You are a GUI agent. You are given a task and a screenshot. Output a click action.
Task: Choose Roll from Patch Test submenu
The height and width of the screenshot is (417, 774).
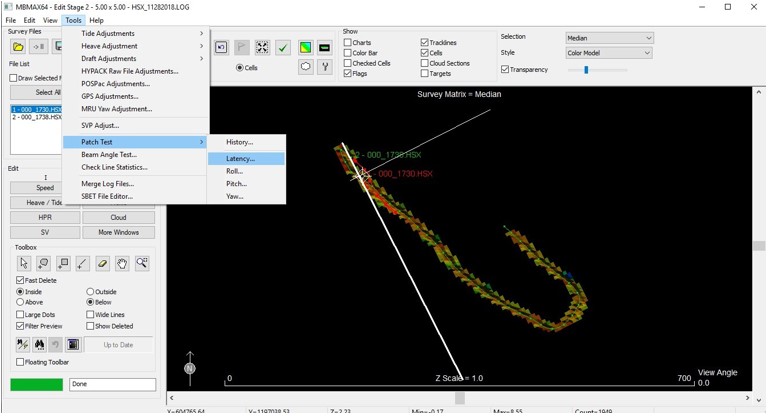tap(246, 171)
